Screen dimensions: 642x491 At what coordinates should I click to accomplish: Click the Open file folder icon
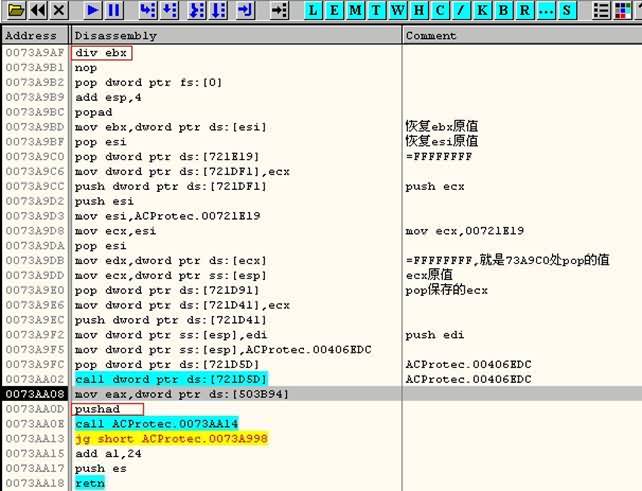coord(14,10)
